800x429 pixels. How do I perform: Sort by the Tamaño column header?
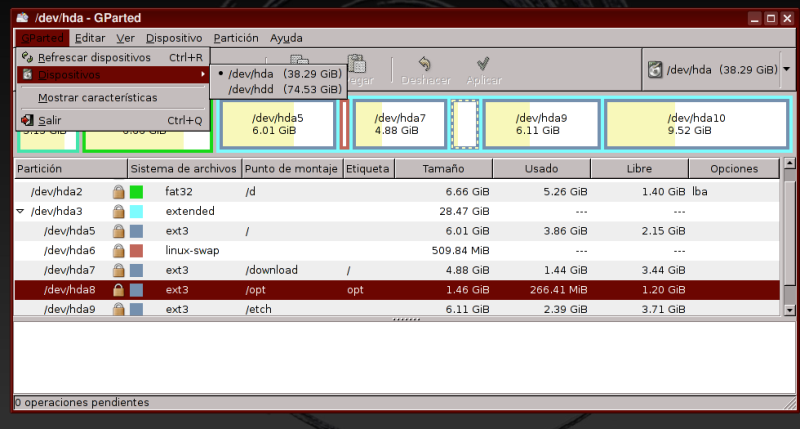(443, 169)
